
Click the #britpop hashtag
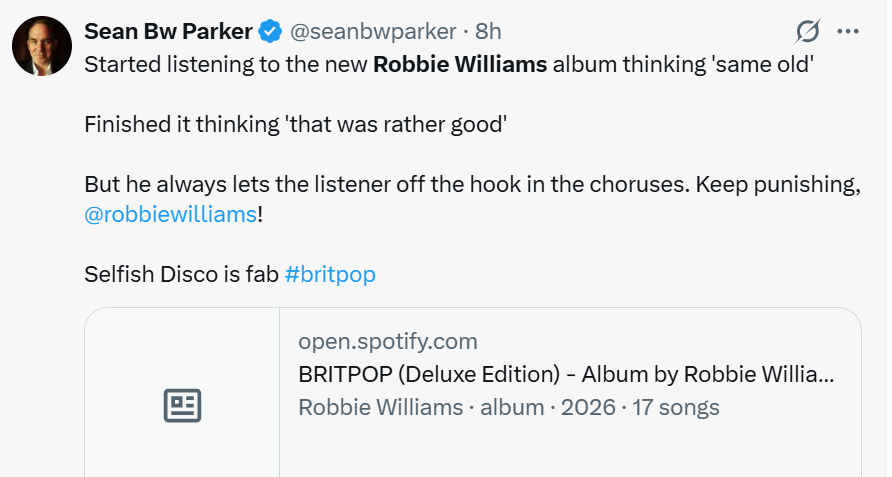click(330, 274)
